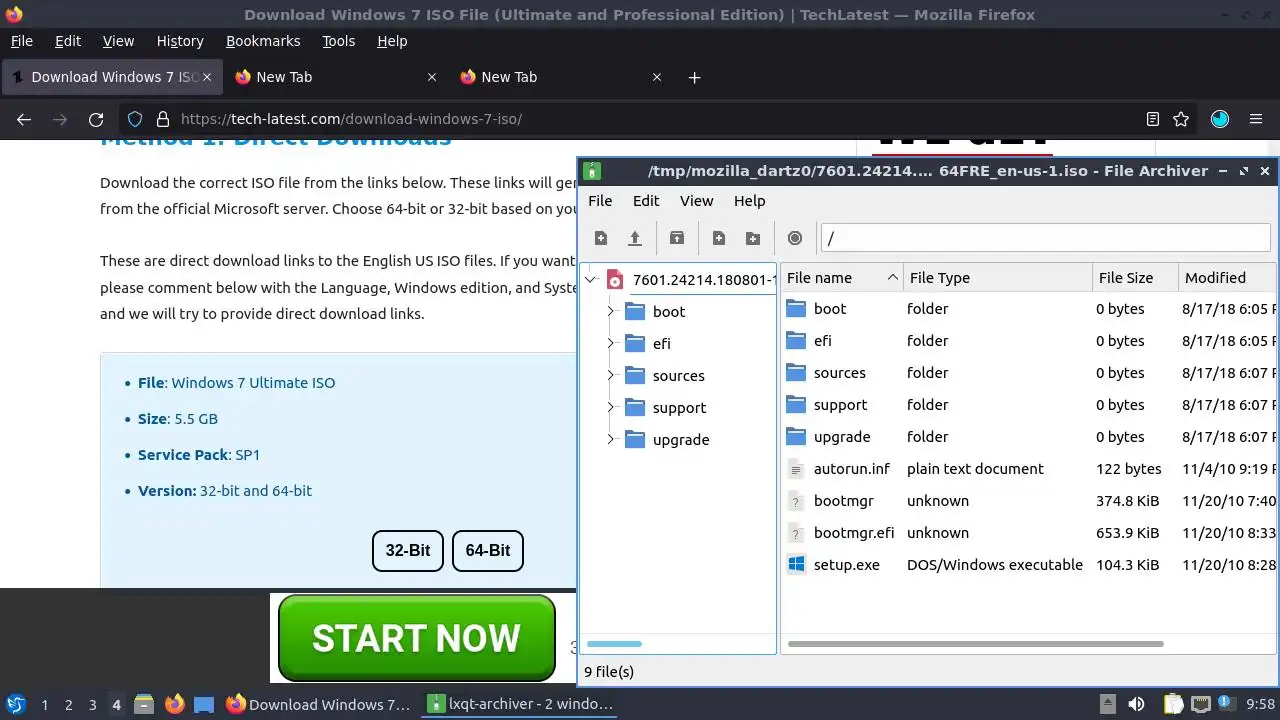Select the setup.exe file row

[x=1029, y=565]
